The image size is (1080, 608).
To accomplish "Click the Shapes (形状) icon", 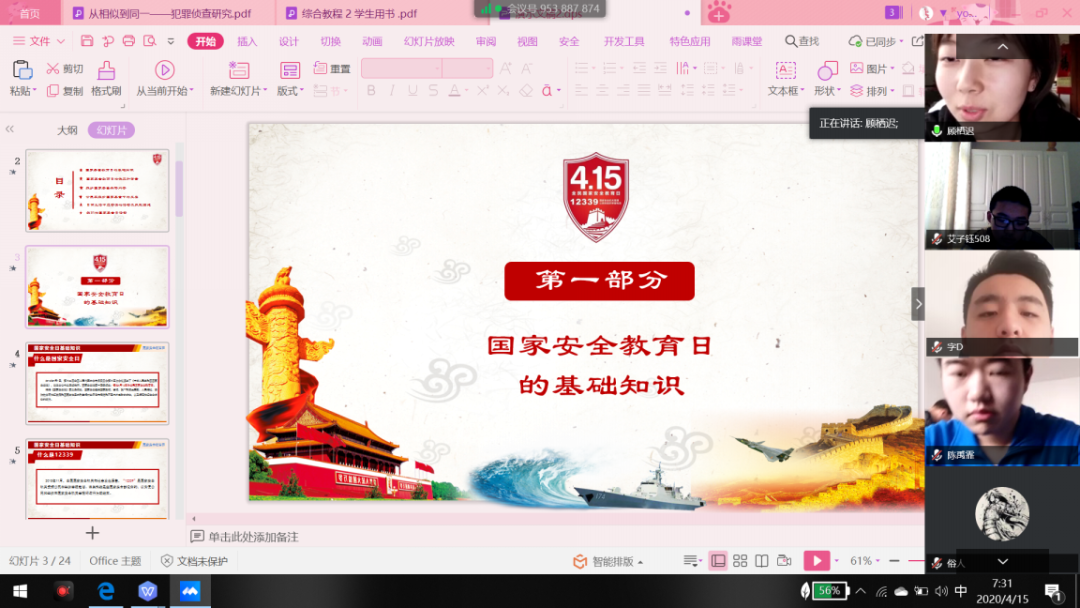I will pos(827,71).
